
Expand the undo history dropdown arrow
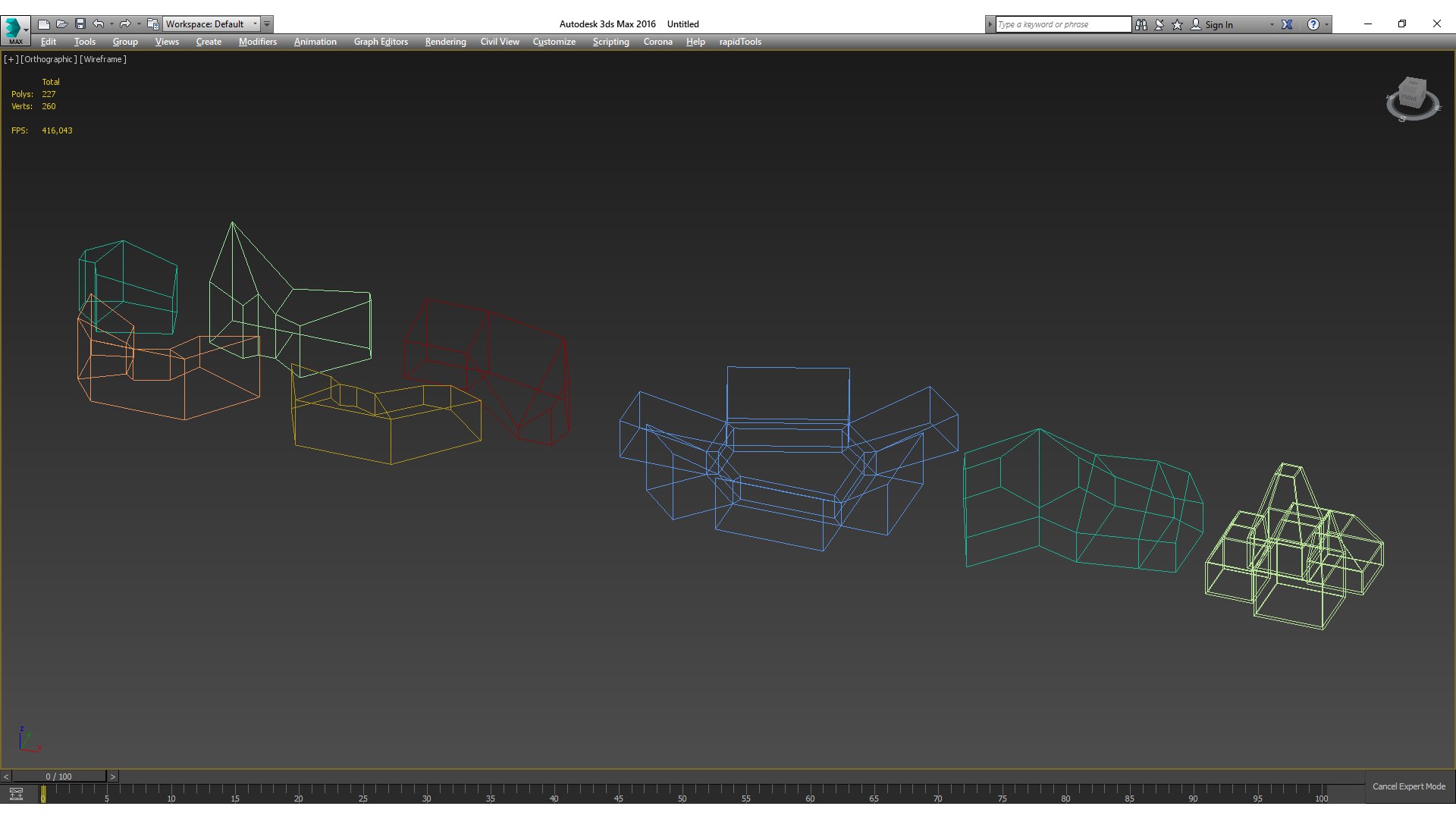111,24
